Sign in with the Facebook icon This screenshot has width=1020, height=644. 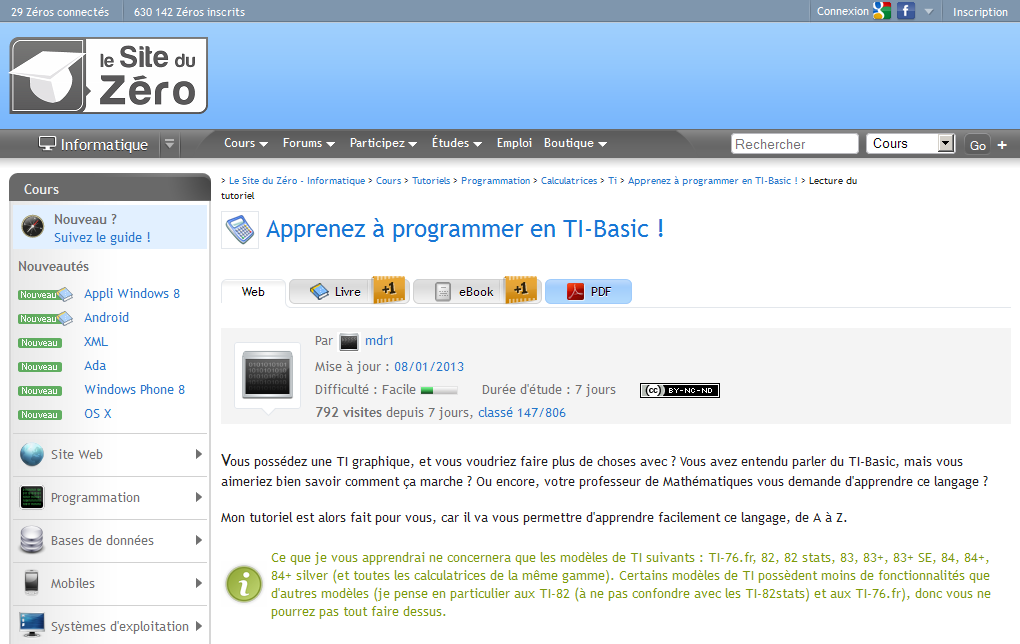[906, 10]
